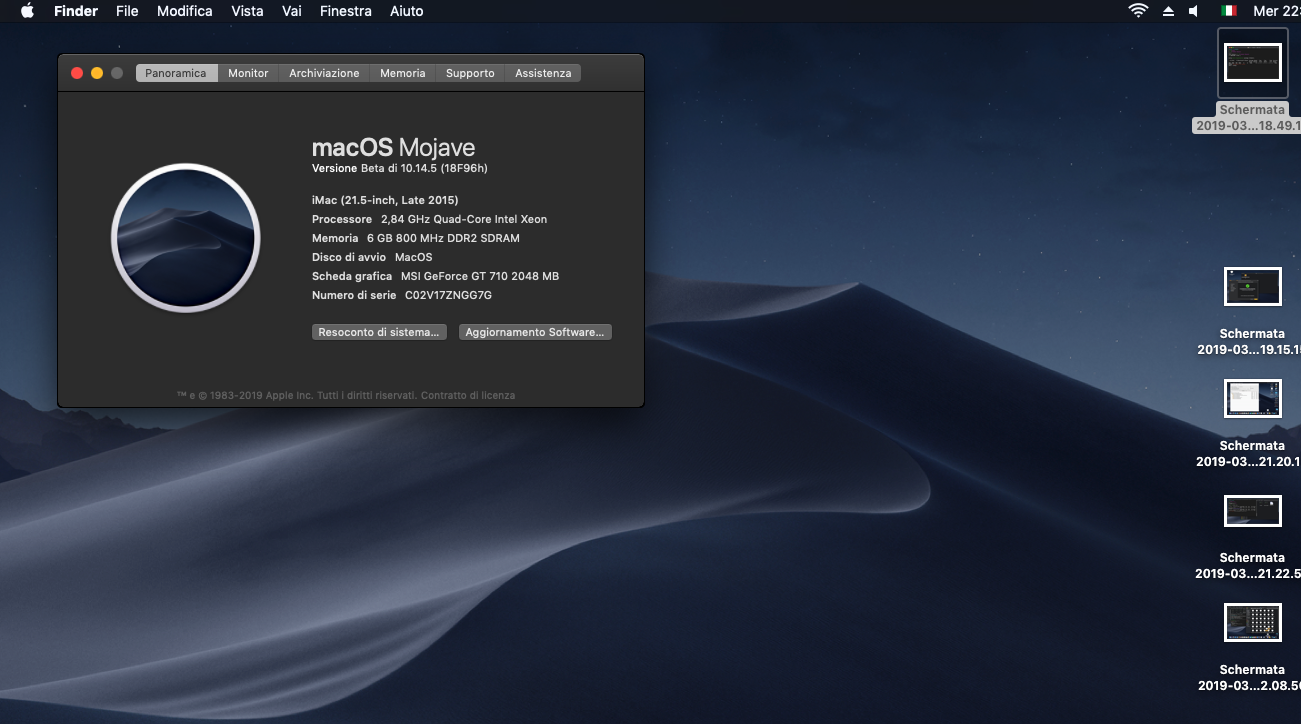Select the Panoramica tab
Viewport: 1301px width, 724px height.
click(x=176, y=73)
